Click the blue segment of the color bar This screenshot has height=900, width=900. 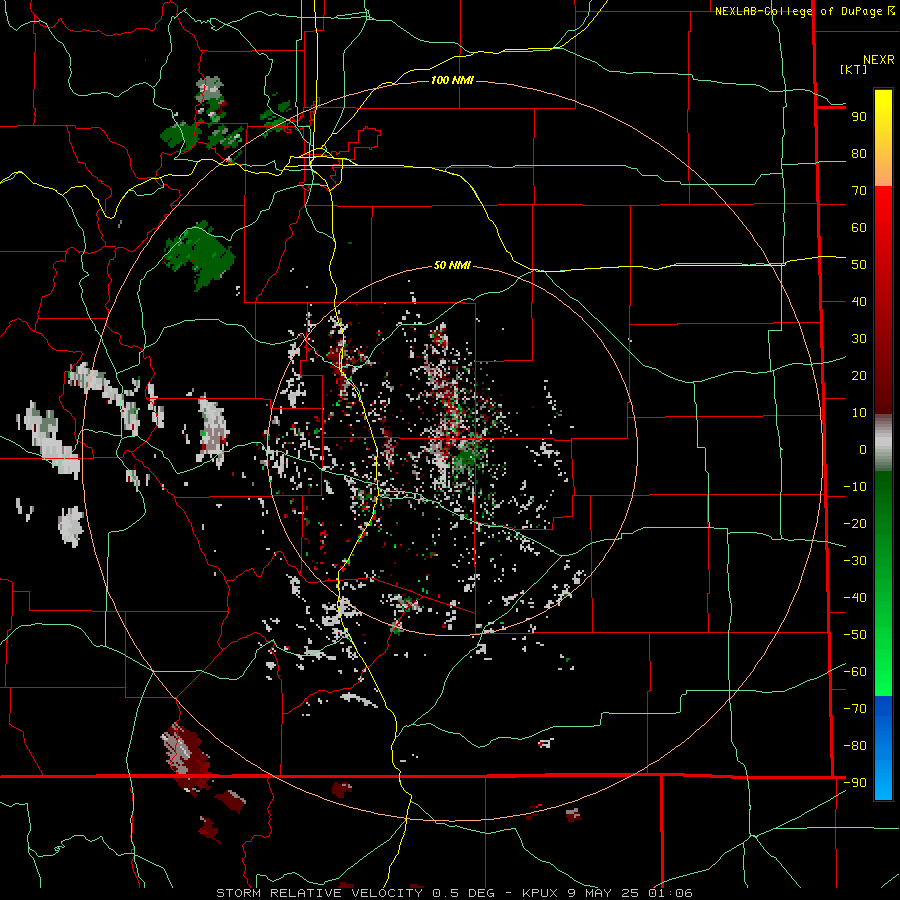tap(883, 747)
